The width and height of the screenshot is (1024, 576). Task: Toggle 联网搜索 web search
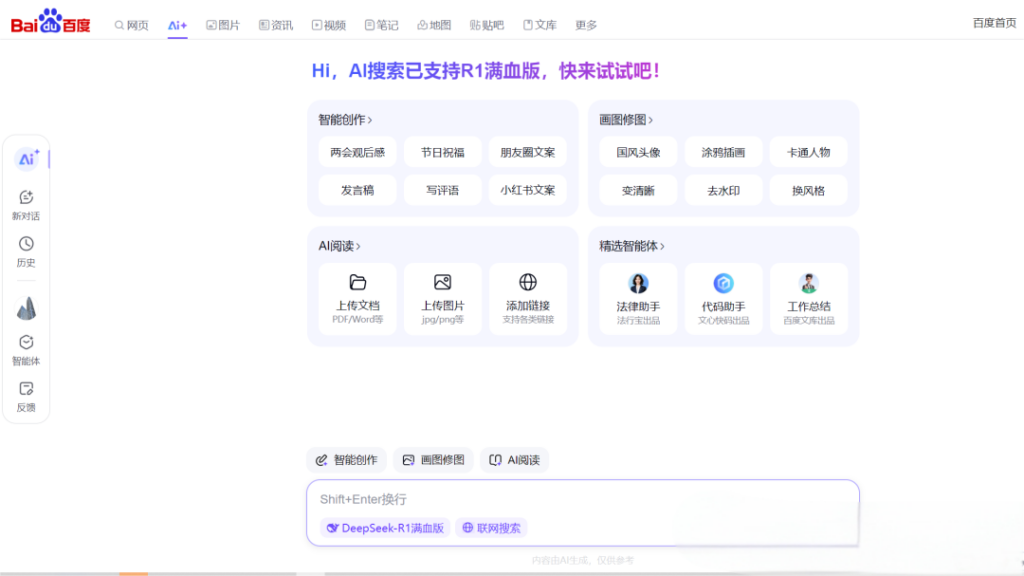[x=491, y=528]
